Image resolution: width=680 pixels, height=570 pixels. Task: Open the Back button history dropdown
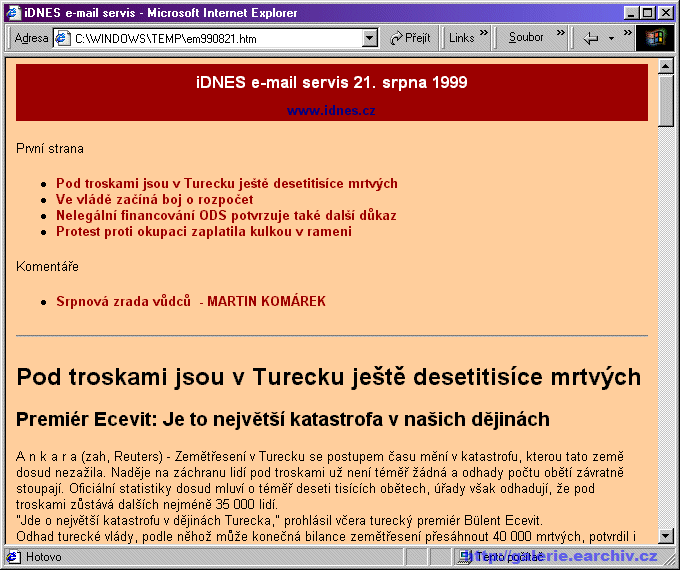[x=611, y=38]
